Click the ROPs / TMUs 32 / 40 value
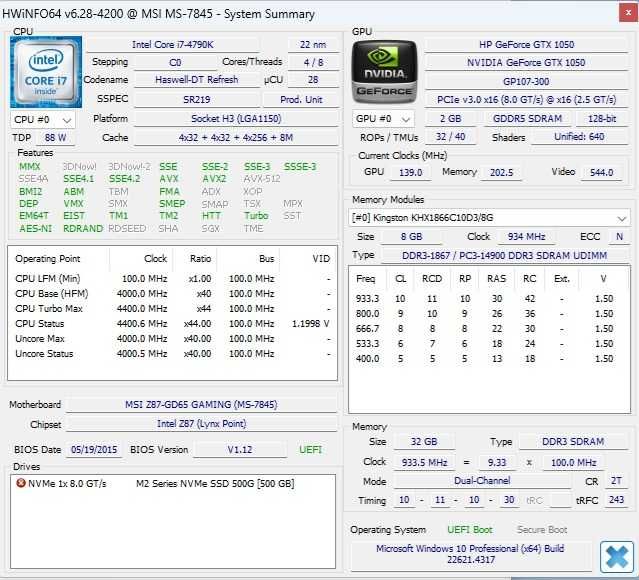639x580 pixels. point(450,137)
